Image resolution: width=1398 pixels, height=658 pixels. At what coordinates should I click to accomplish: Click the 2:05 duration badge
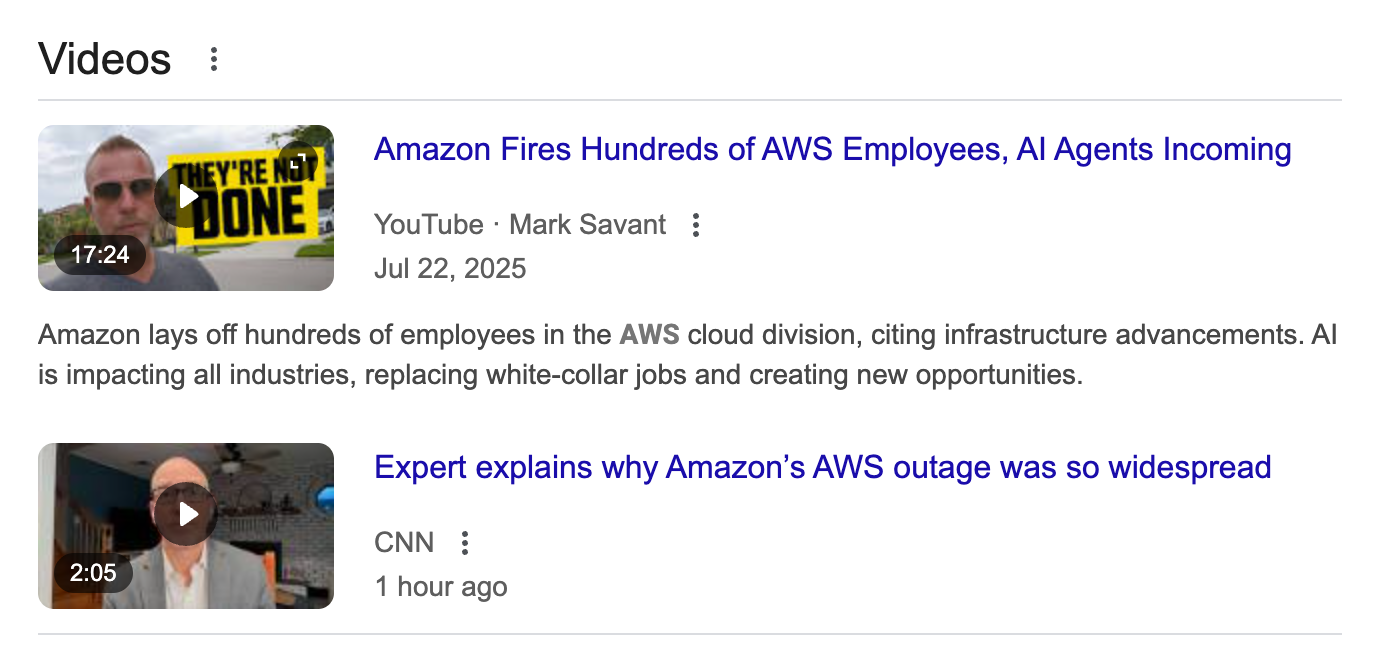point(93,573)
